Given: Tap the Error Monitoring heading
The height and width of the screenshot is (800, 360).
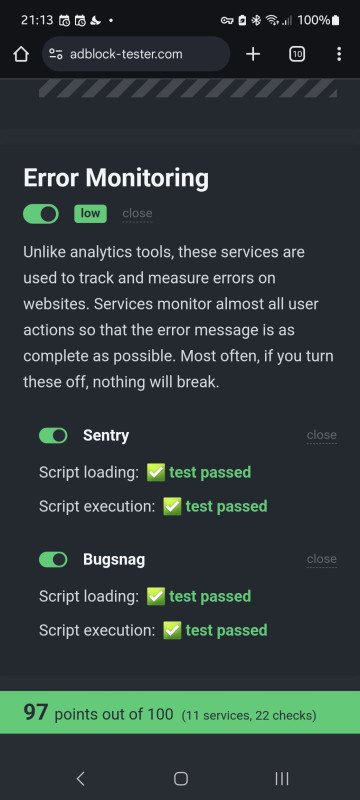Looking at the screenshot, I should pyautogui.click(x=116, y=178).
